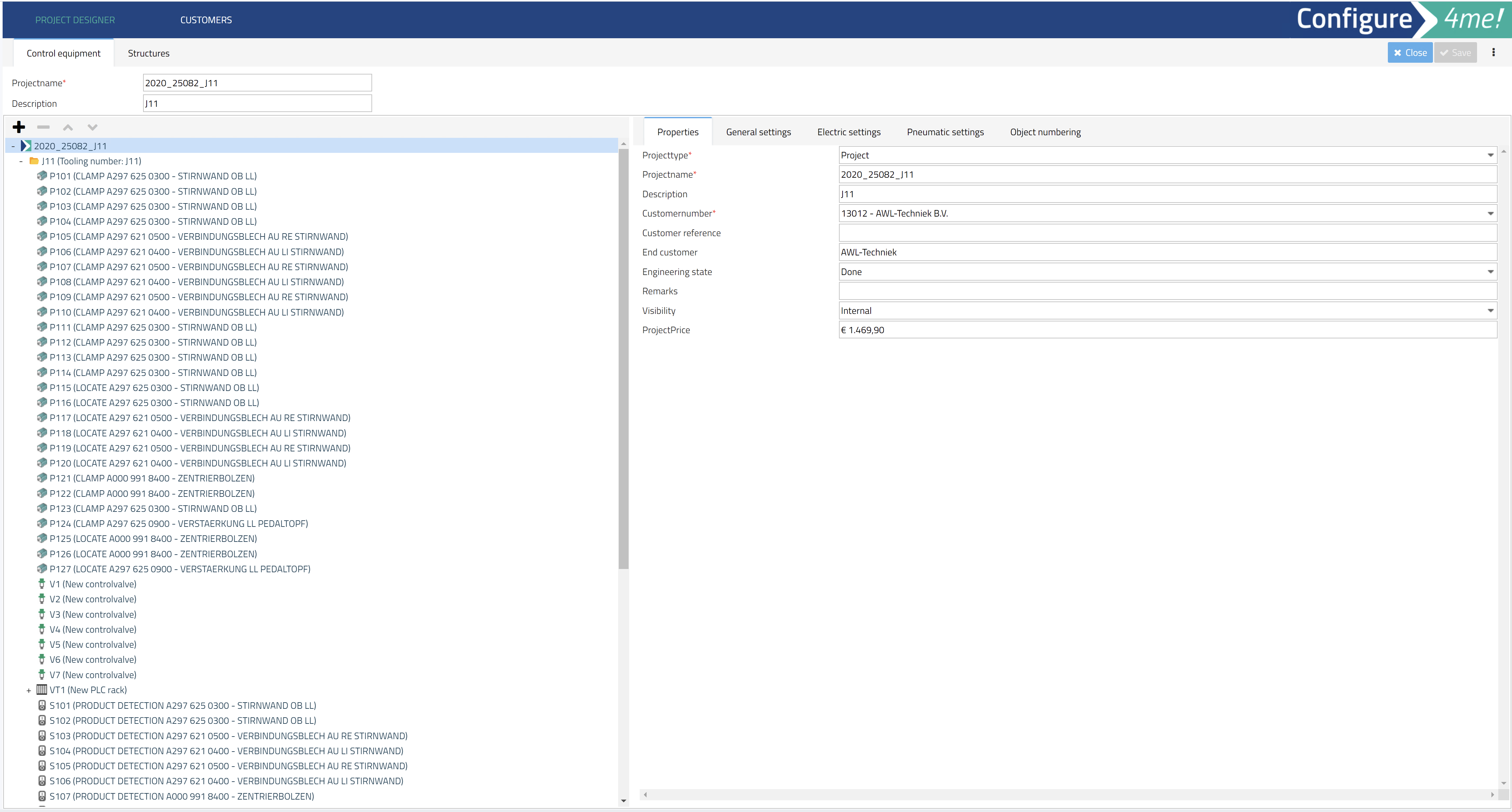Click the control valve icon next to V7
Viewport: 1512px width, 812px height.
(42, 674)
